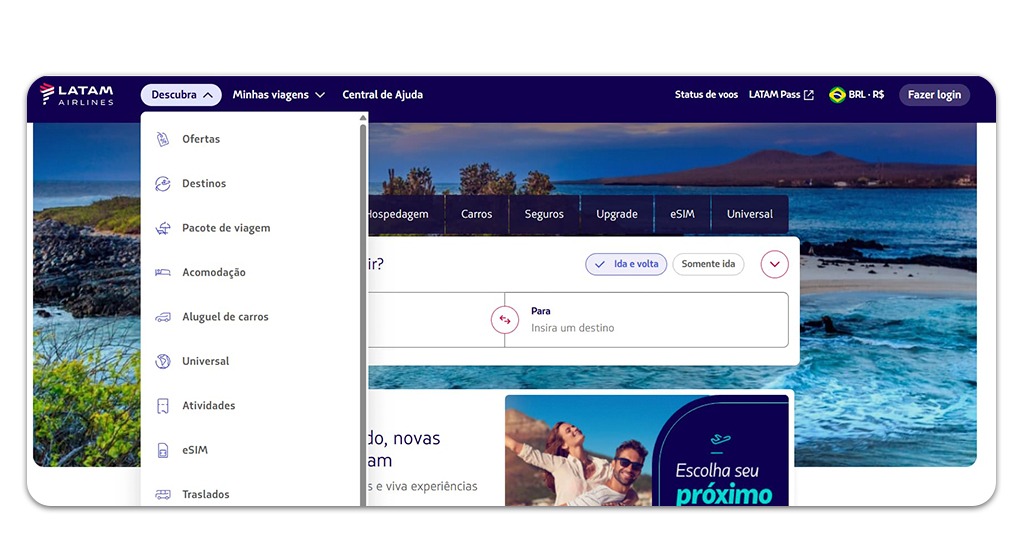Click the Brazil flag icon

[x=837, y=95]
